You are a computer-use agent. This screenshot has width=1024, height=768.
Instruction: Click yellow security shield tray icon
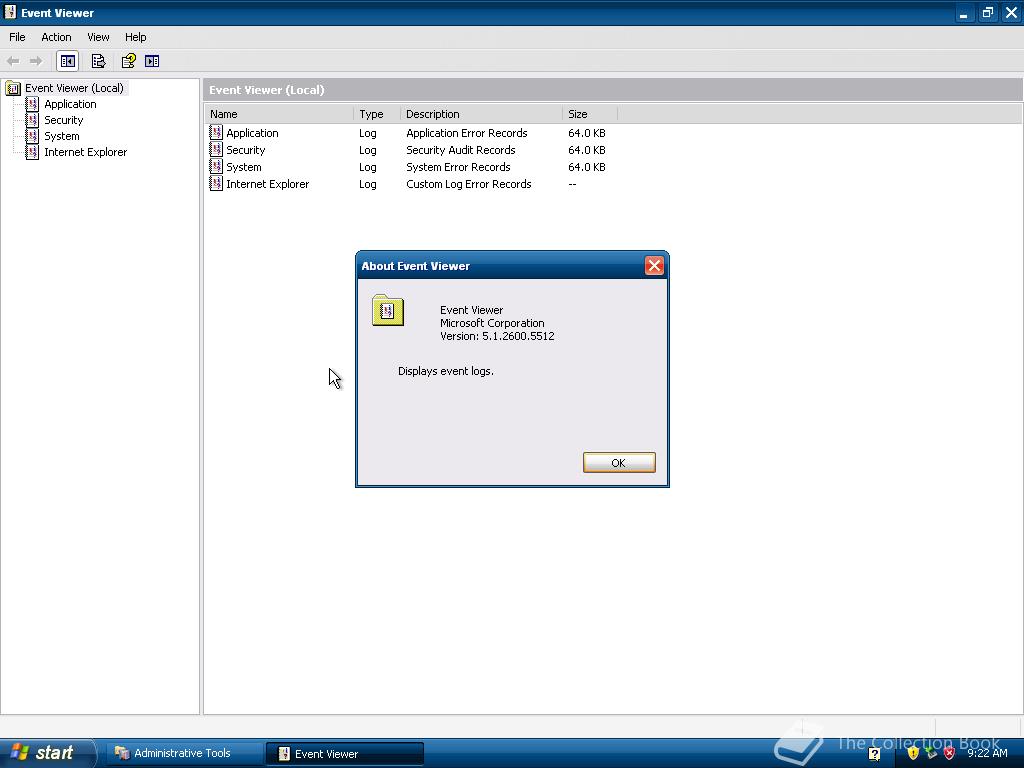click(x=912, y=753)
